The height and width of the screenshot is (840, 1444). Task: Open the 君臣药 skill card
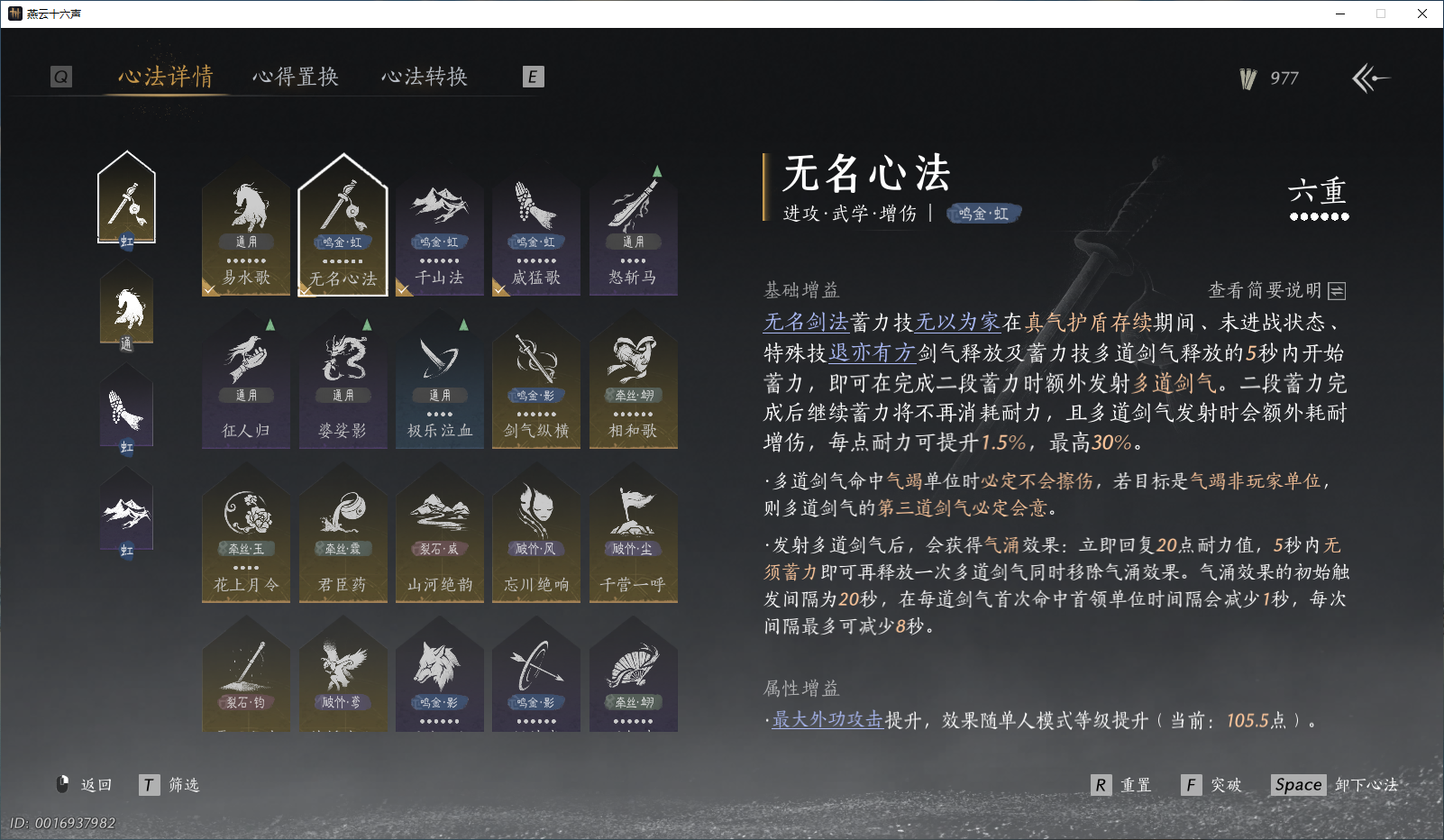coord(343,534)
